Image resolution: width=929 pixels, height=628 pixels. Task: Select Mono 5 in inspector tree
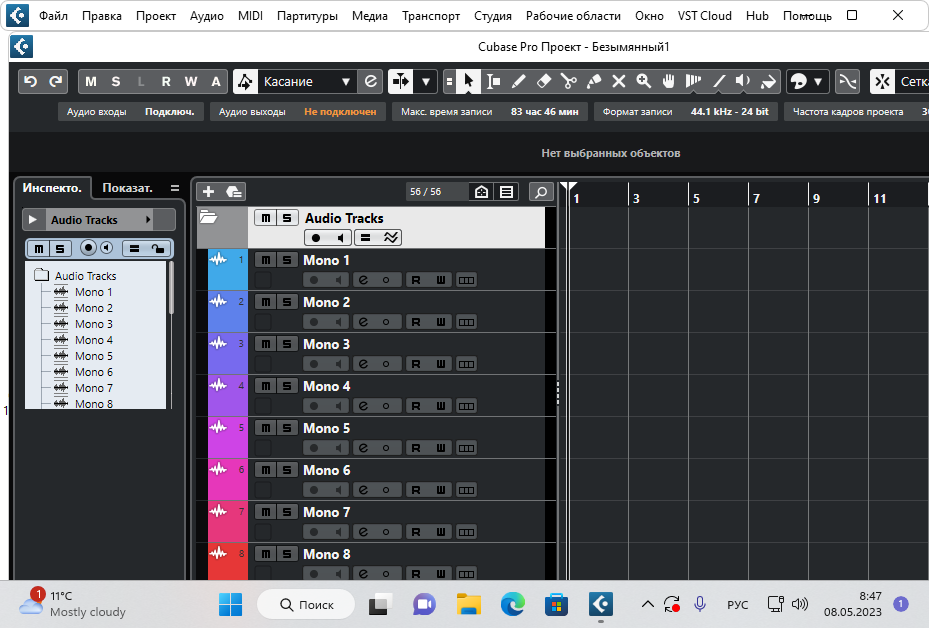[93, 356]
